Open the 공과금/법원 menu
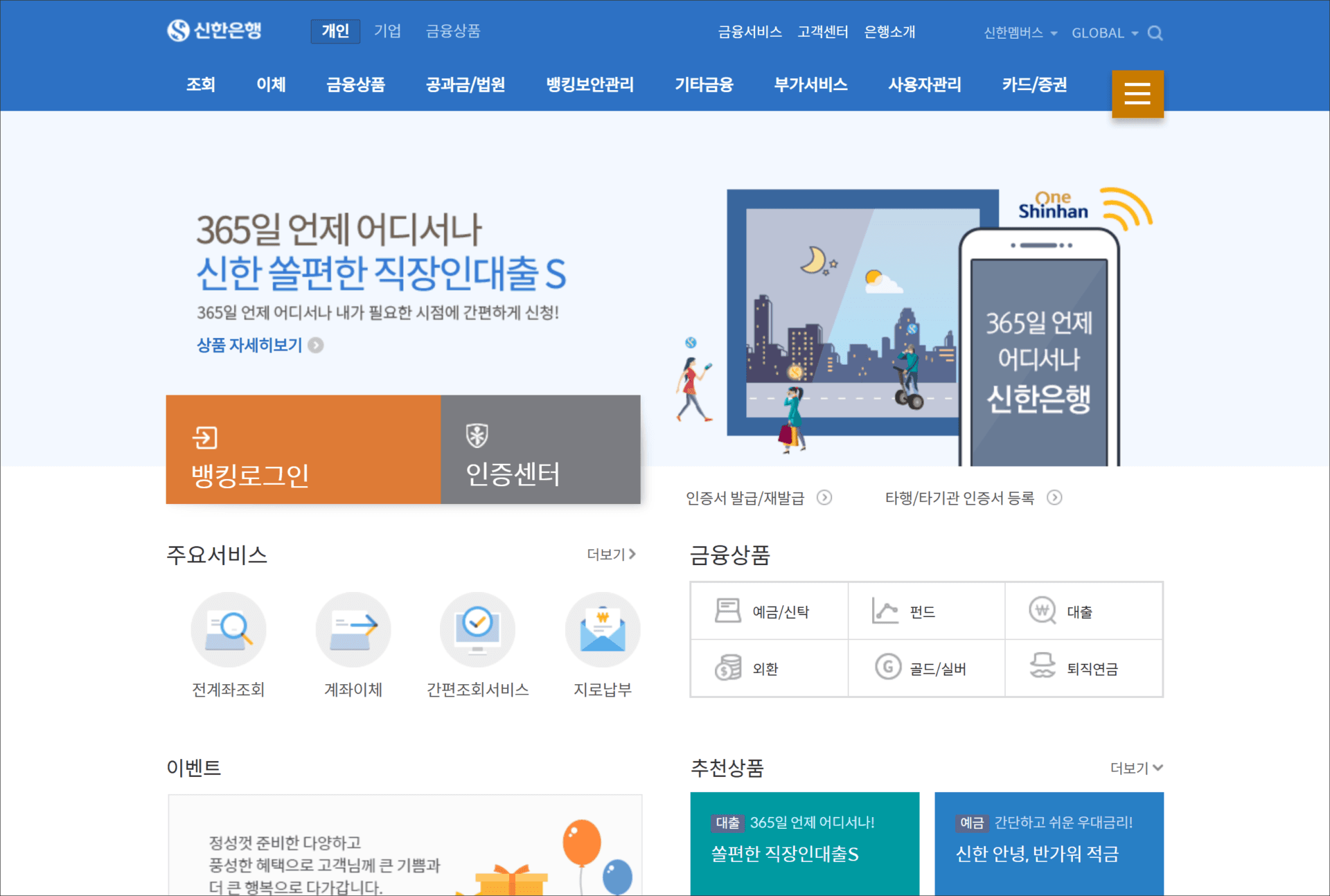The image size is (1330, 896). click(465, 84)
